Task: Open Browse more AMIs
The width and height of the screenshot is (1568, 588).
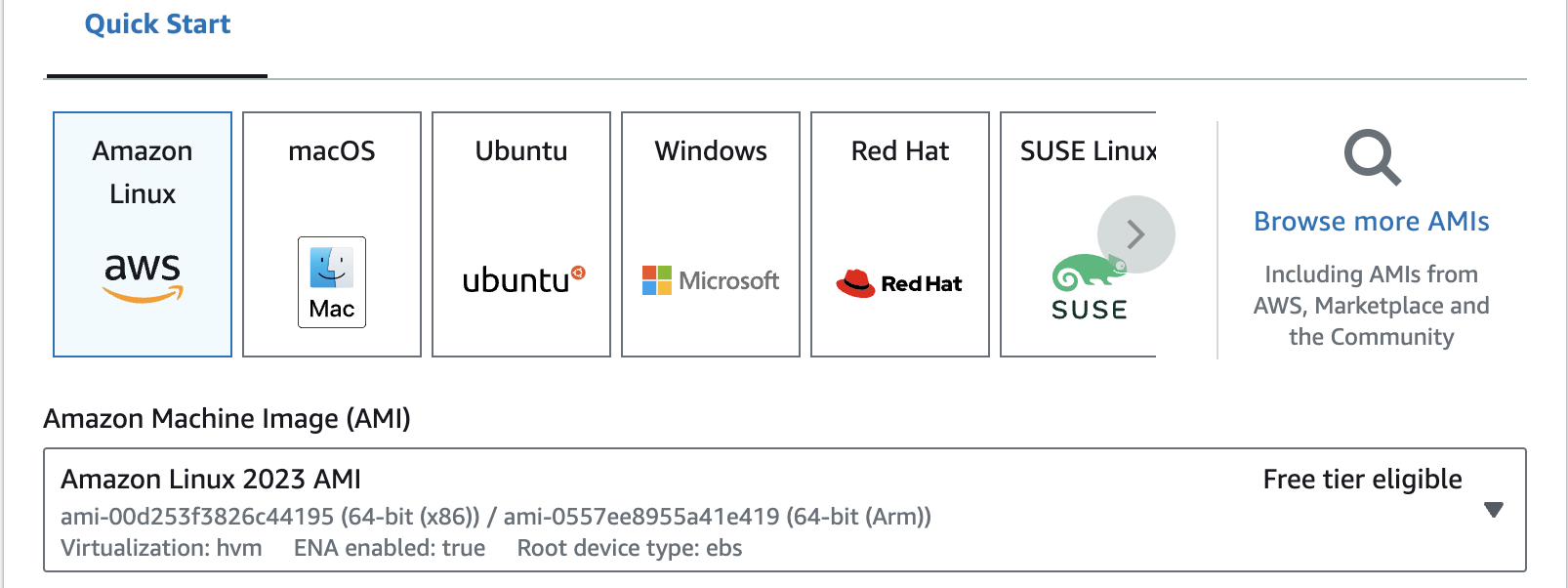Action: [1370, 221]
